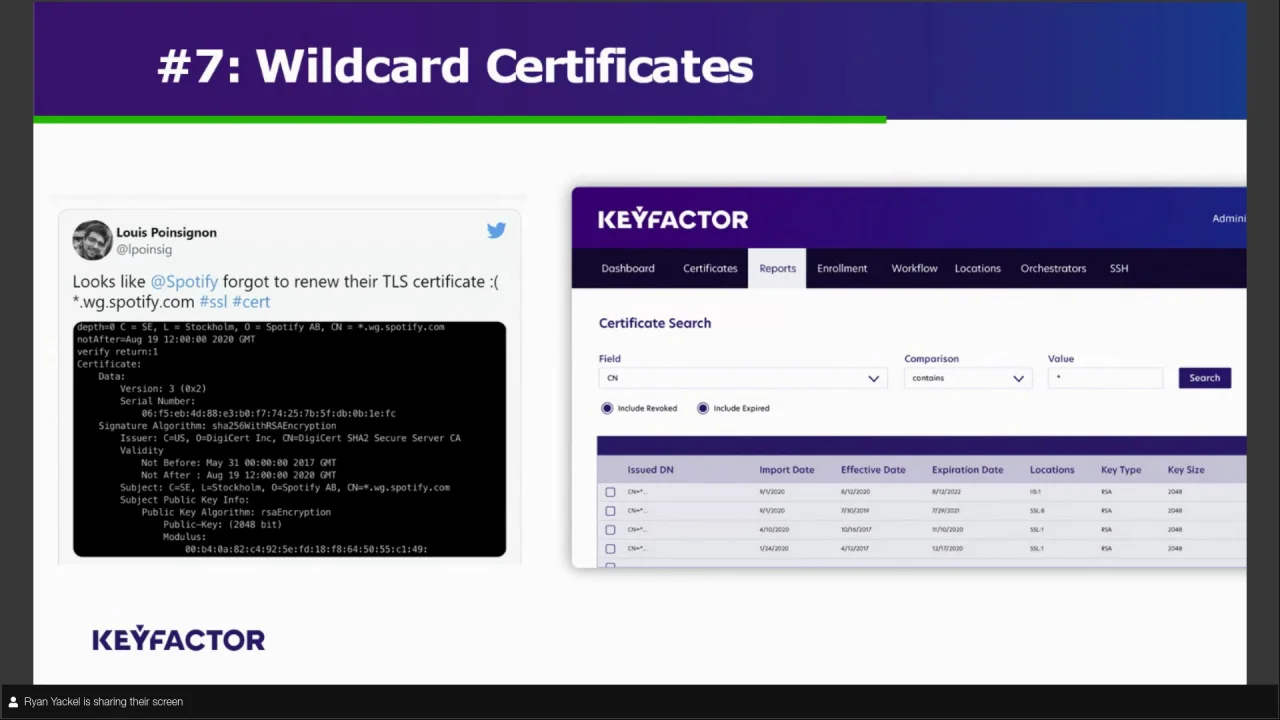
Task: Open the @Spotify mention link
Action: coord(184,282)
